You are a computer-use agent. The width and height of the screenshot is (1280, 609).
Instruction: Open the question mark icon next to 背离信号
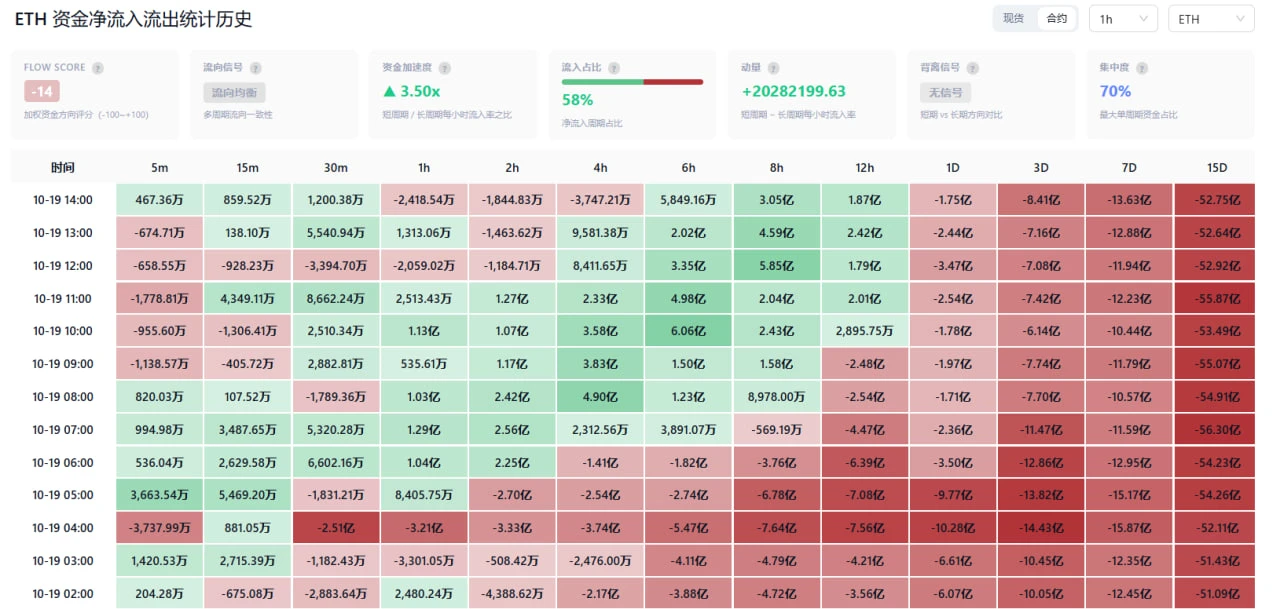(973, 68)
